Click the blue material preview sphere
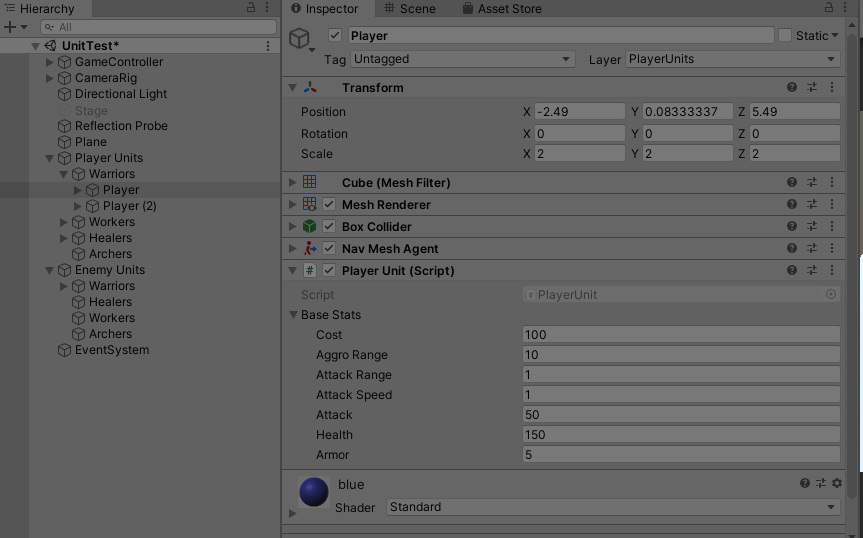863x538 pixels. coord(314,492)
